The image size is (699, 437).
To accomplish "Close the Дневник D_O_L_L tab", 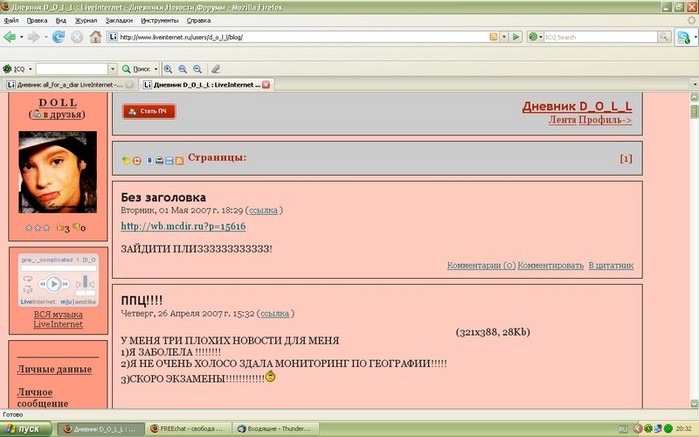I will coord(266,85).
